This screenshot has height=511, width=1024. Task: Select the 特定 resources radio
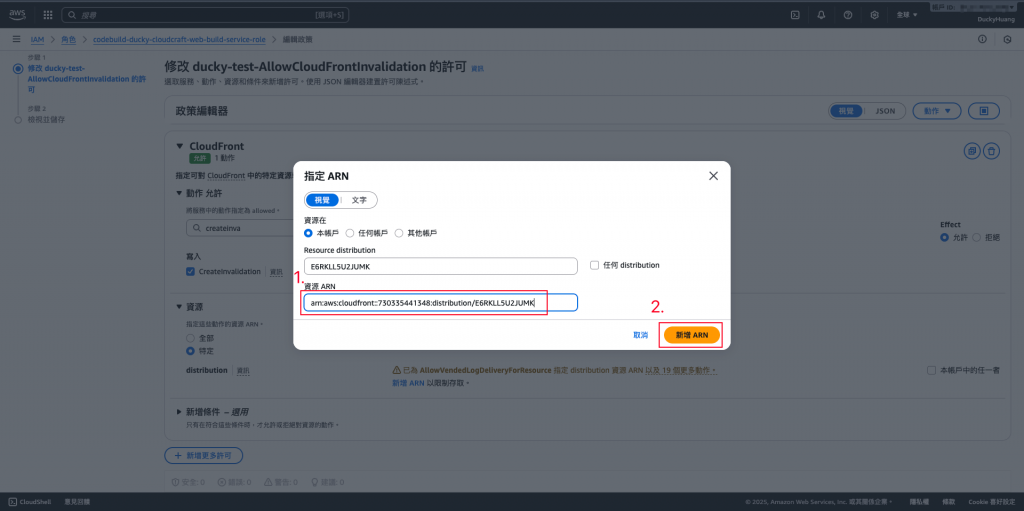click(x=191, y=351)
